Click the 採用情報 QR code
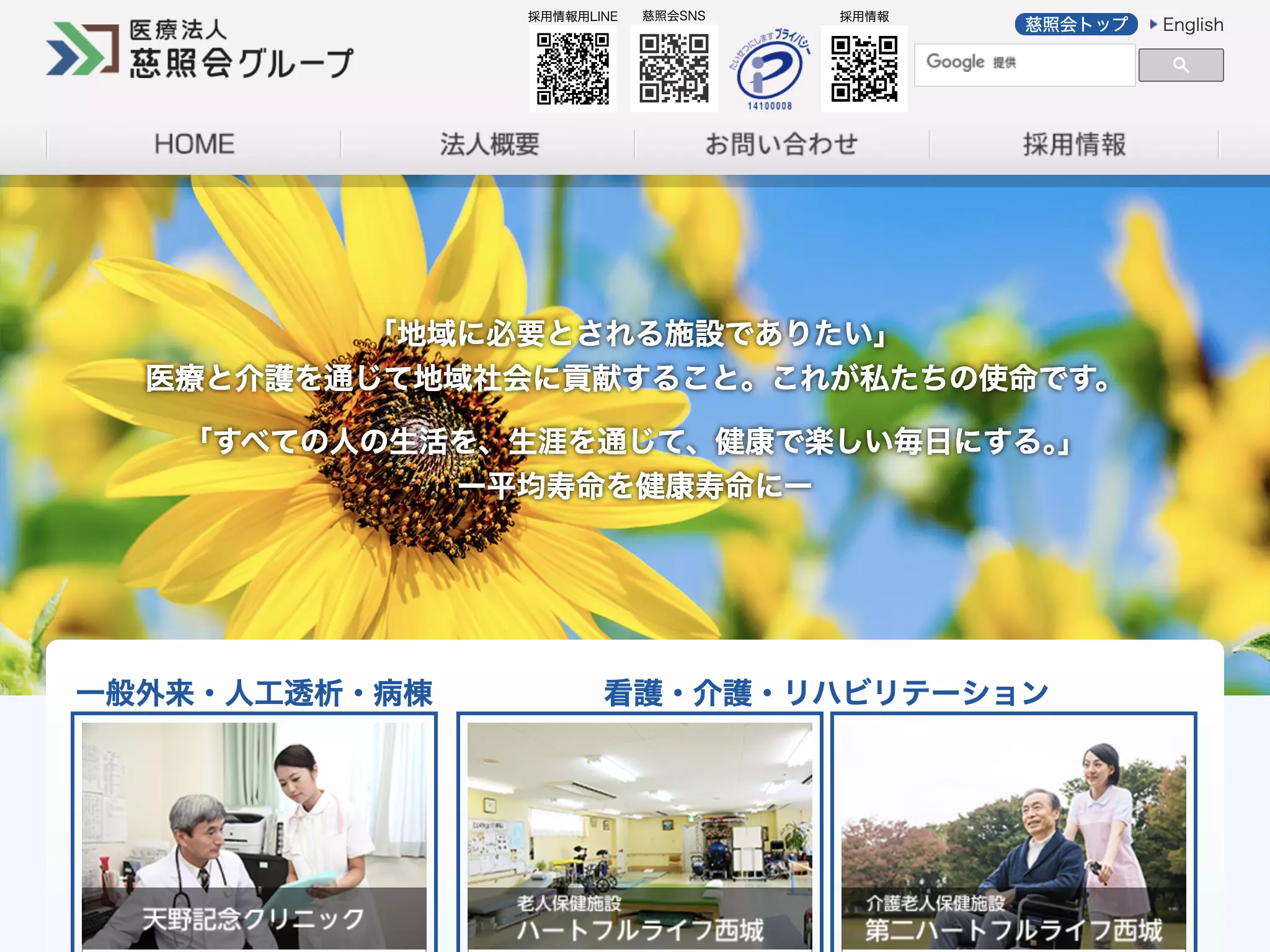Screen dimensions: 1270x952 pyautogui.click(x=864, y=69)
